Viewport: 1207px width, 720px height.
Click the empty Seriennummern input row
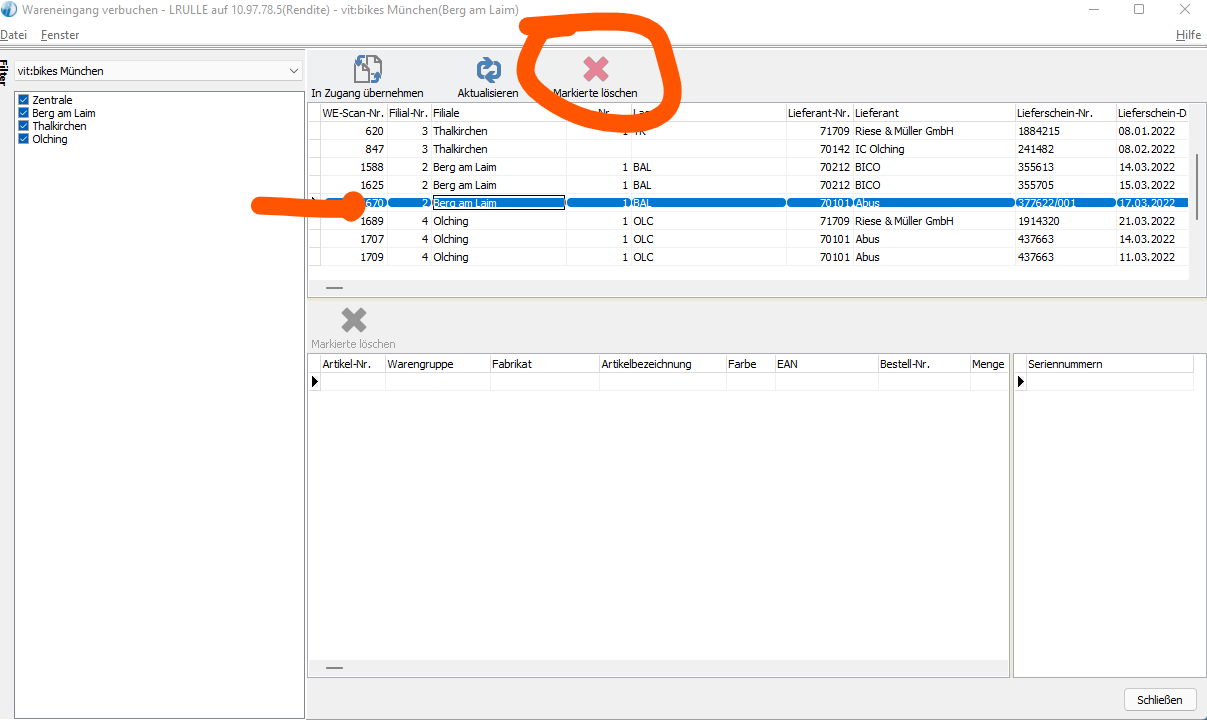point(1109,381)
